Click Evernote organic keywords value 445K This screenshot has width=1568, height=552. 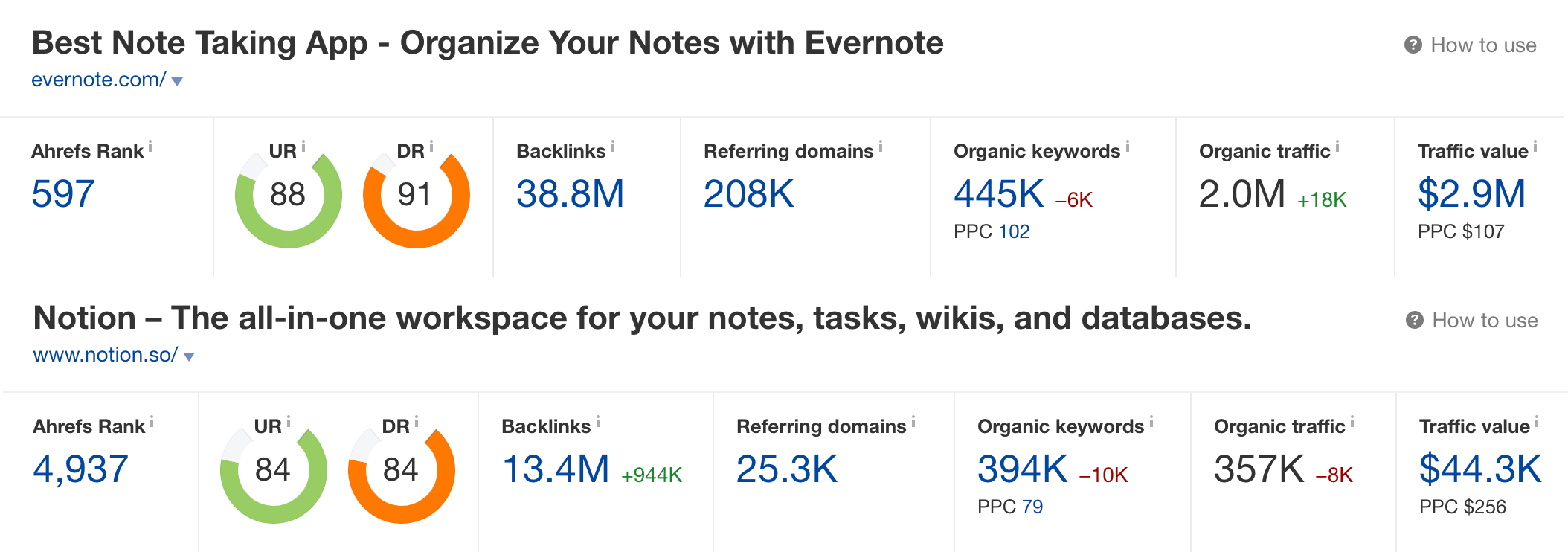point(999,194)
